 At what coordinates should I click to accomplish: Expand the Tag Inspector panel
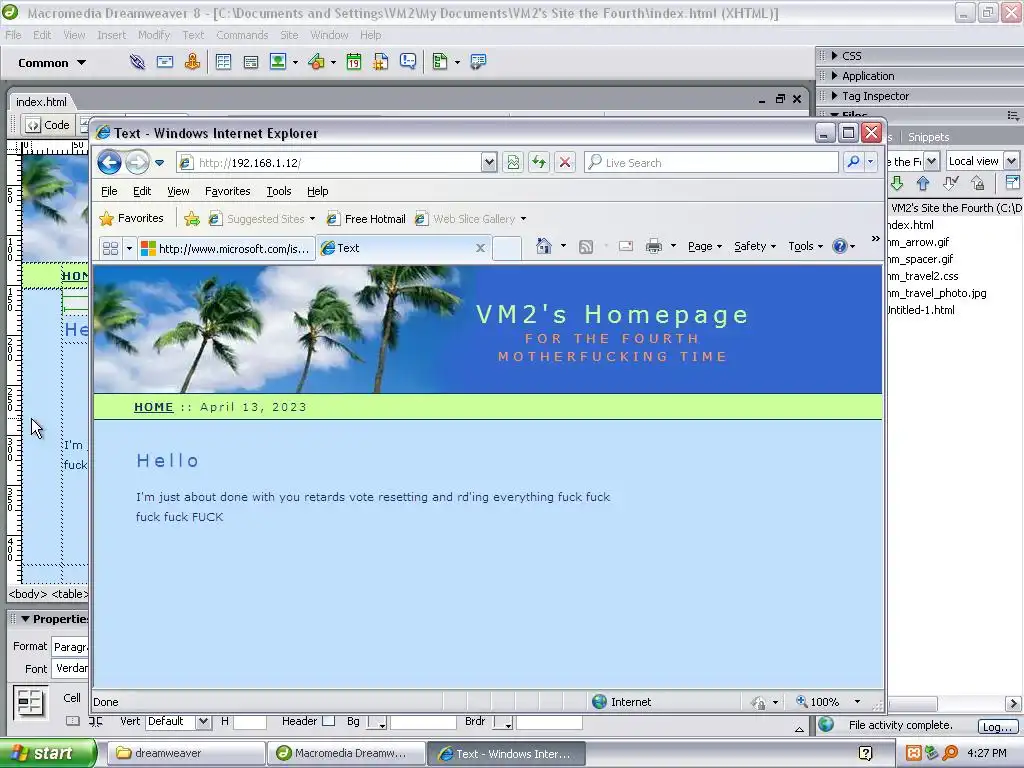point(834,96)
